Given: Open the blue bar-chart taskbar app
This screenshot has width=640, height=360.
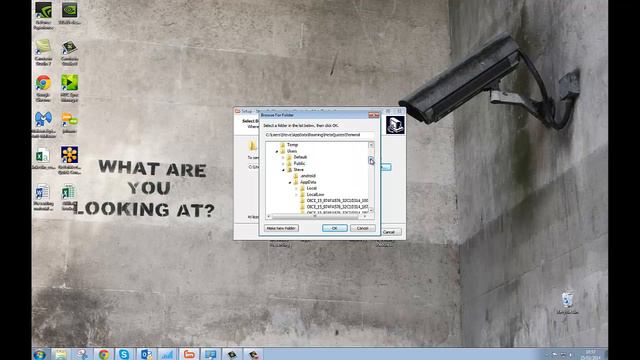Looking at the screenshot, I should pyautogui.click(x=167, y=354).
